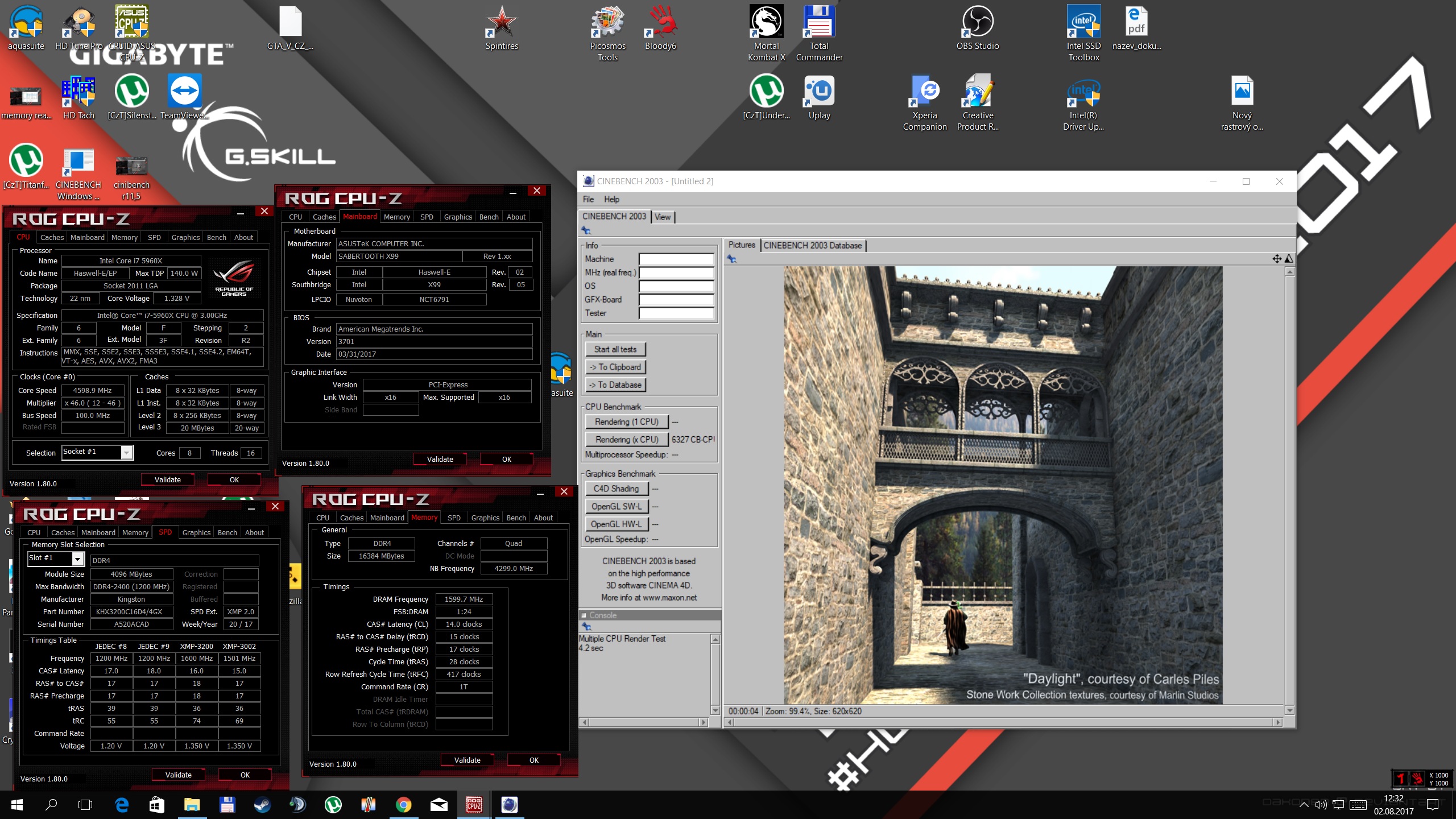Click the Tester input field
The image size is (1456, 819).
click(676, 313)
